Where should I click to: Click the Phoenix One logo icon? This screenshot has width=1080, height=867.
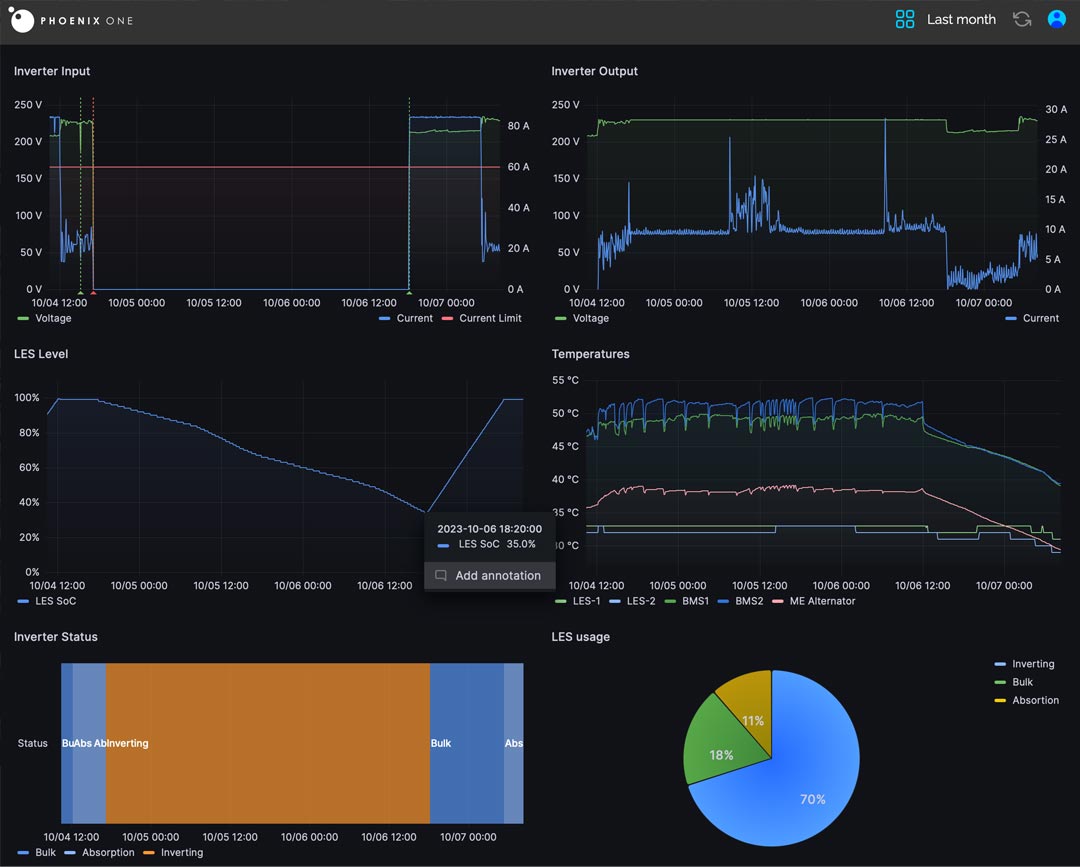click(x=22, y=21)
